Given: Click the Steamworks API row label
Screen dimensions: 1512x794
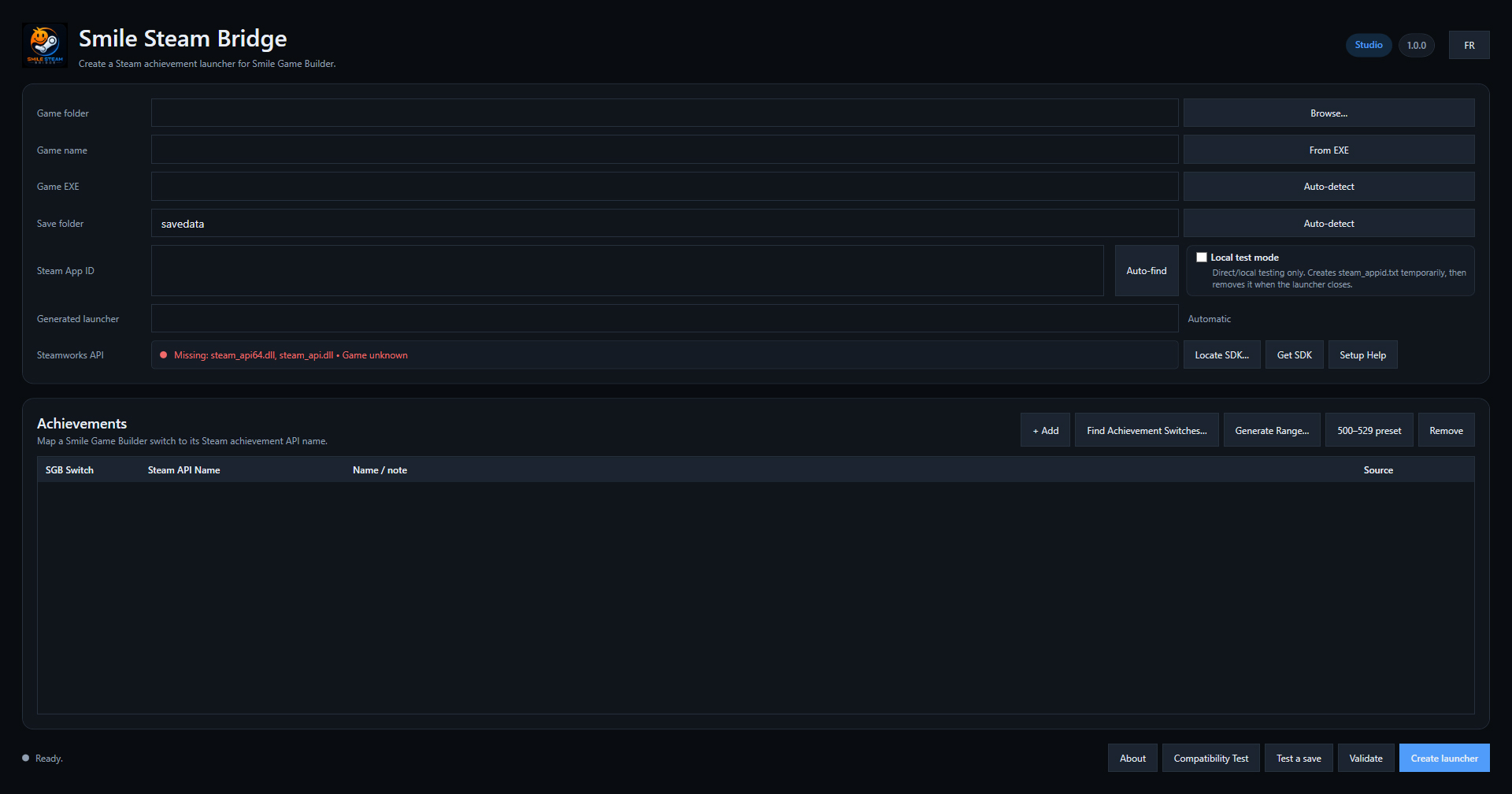Looking at the screenshot, I should pos(70,355).
